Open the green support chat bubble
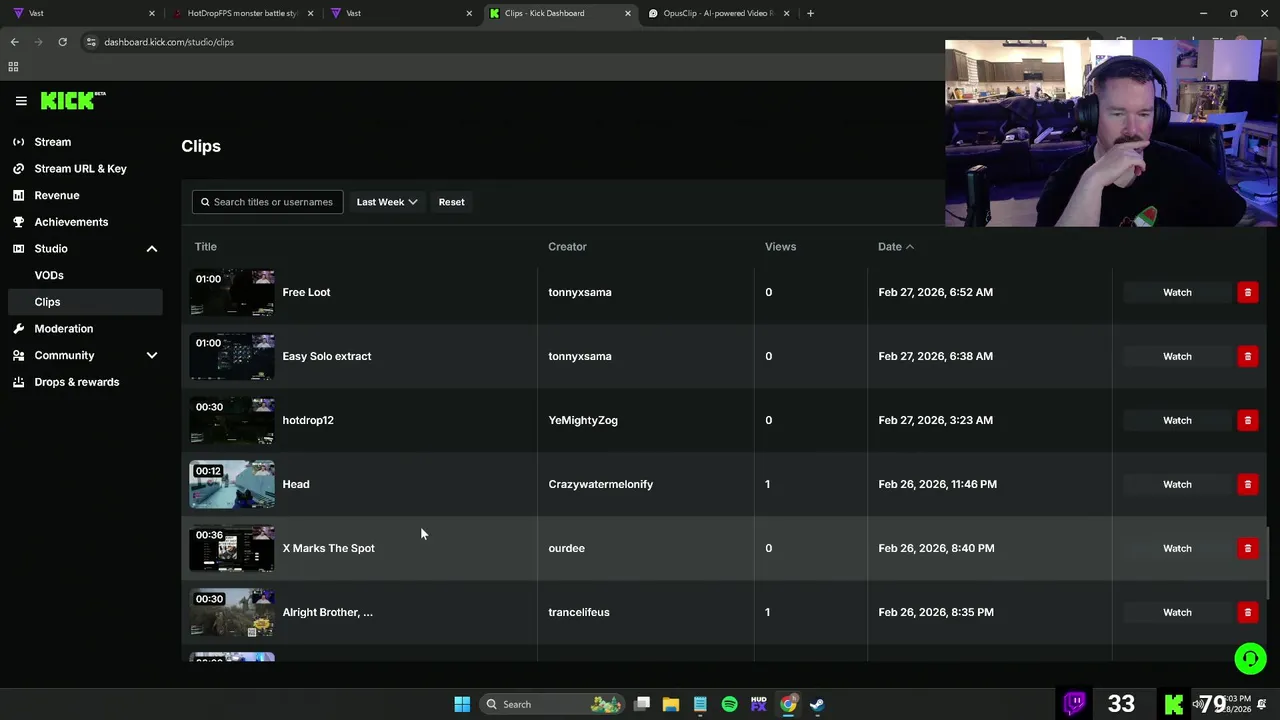Screen dimensions: 1280x720 [x=1250, y=658]
